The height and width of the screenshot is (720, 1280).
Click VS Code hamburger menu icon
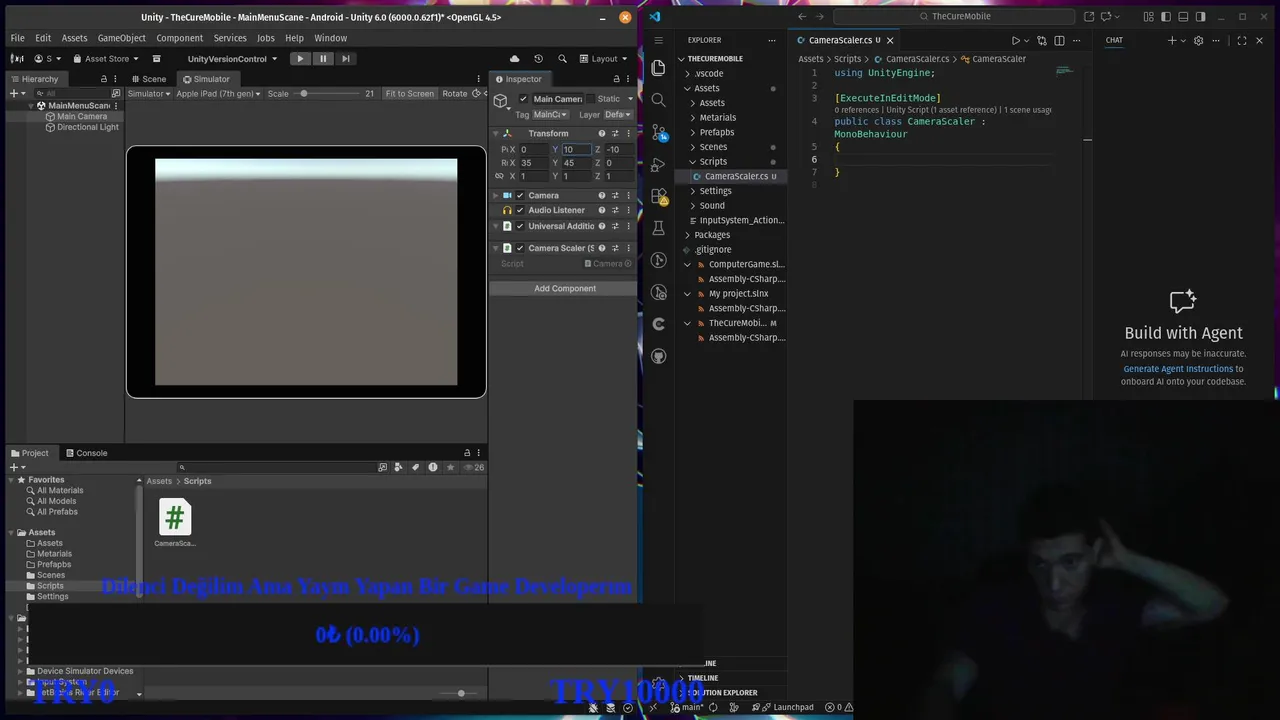[658, 40]
